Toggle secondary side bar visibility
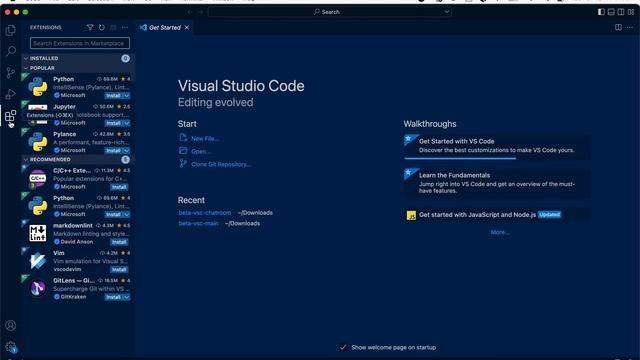This screenshot has height=360, width=640. click(621, 12)
